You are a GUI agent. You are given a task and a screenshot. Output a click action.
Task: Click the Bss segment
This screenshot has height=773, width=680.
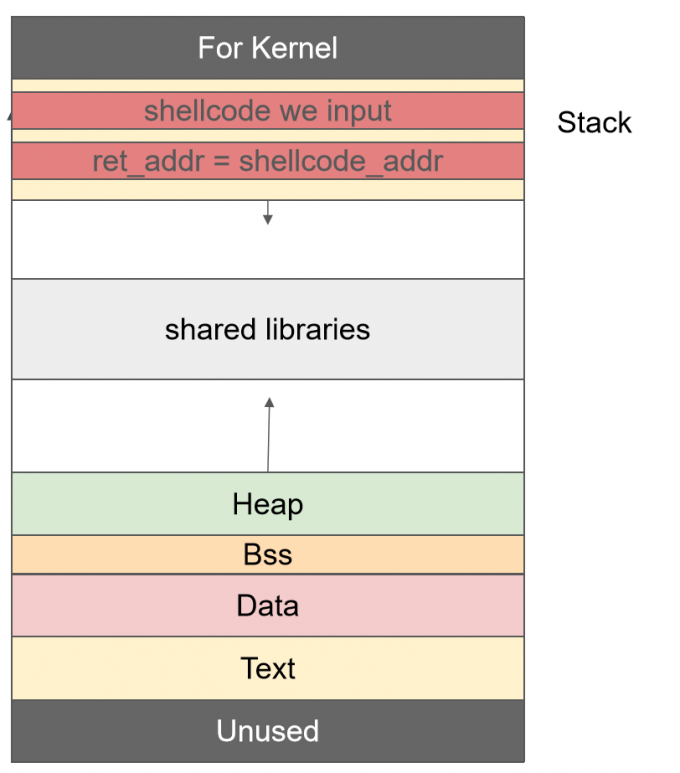pos(268,555)
